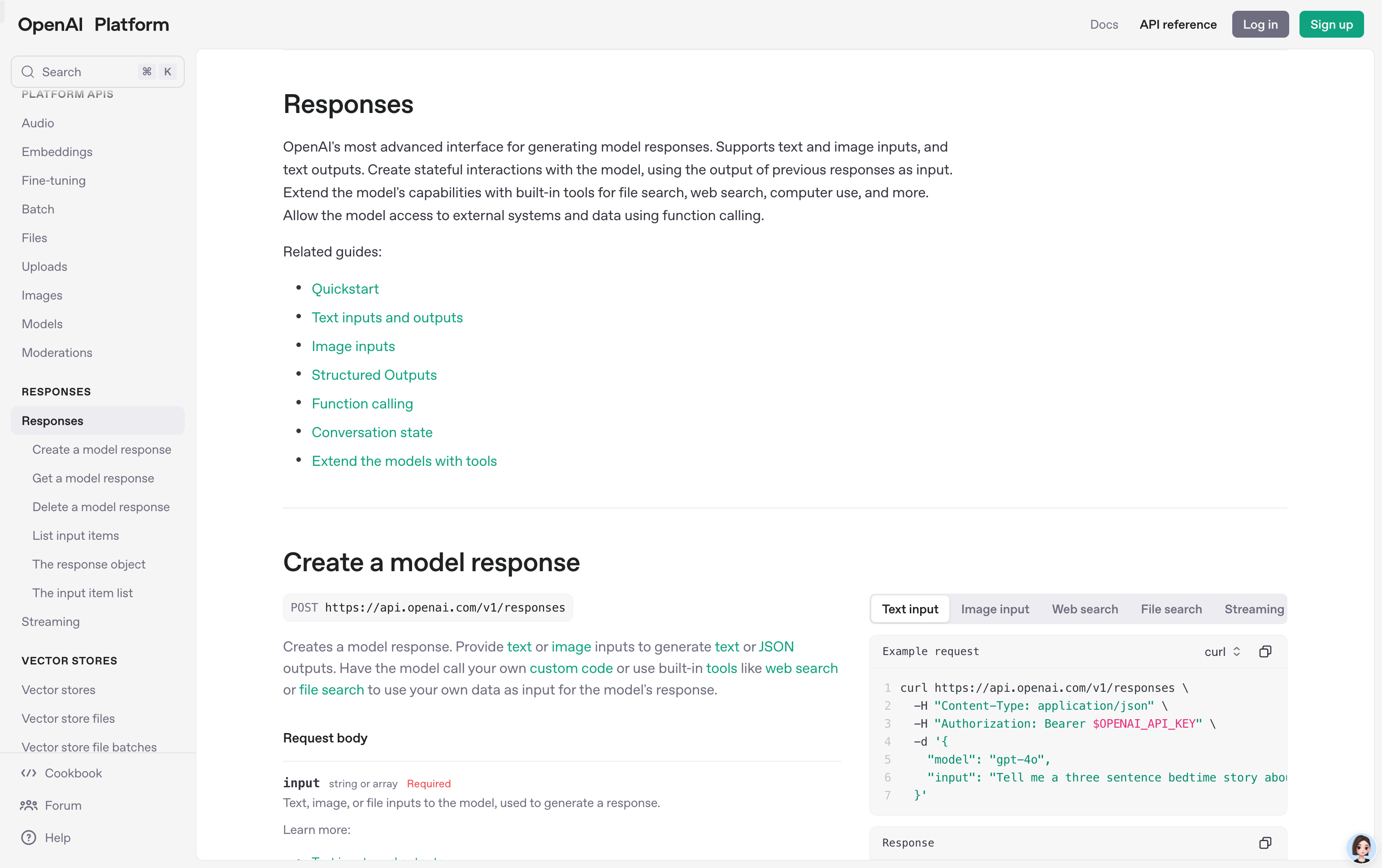The image size is (1382, 868).
Task: Open the chat avatar assistant
Action: tap(1361, 847)
